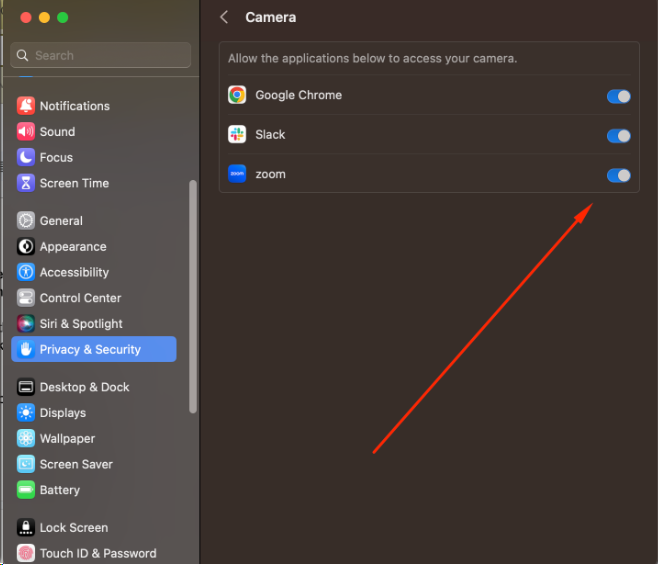Disable camera access for Google Chrome
Image resolution: width=658 pixels, height=565 pixels.
[619, 97]
